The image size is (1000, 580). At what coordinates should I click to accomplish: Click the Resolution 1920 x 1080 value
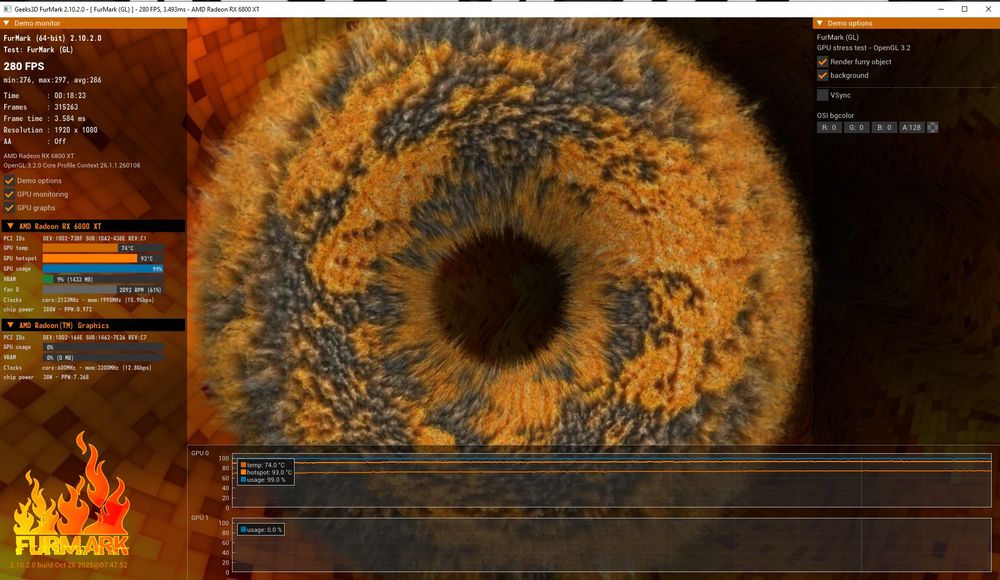pyautogui.click(x=76, y=130)
